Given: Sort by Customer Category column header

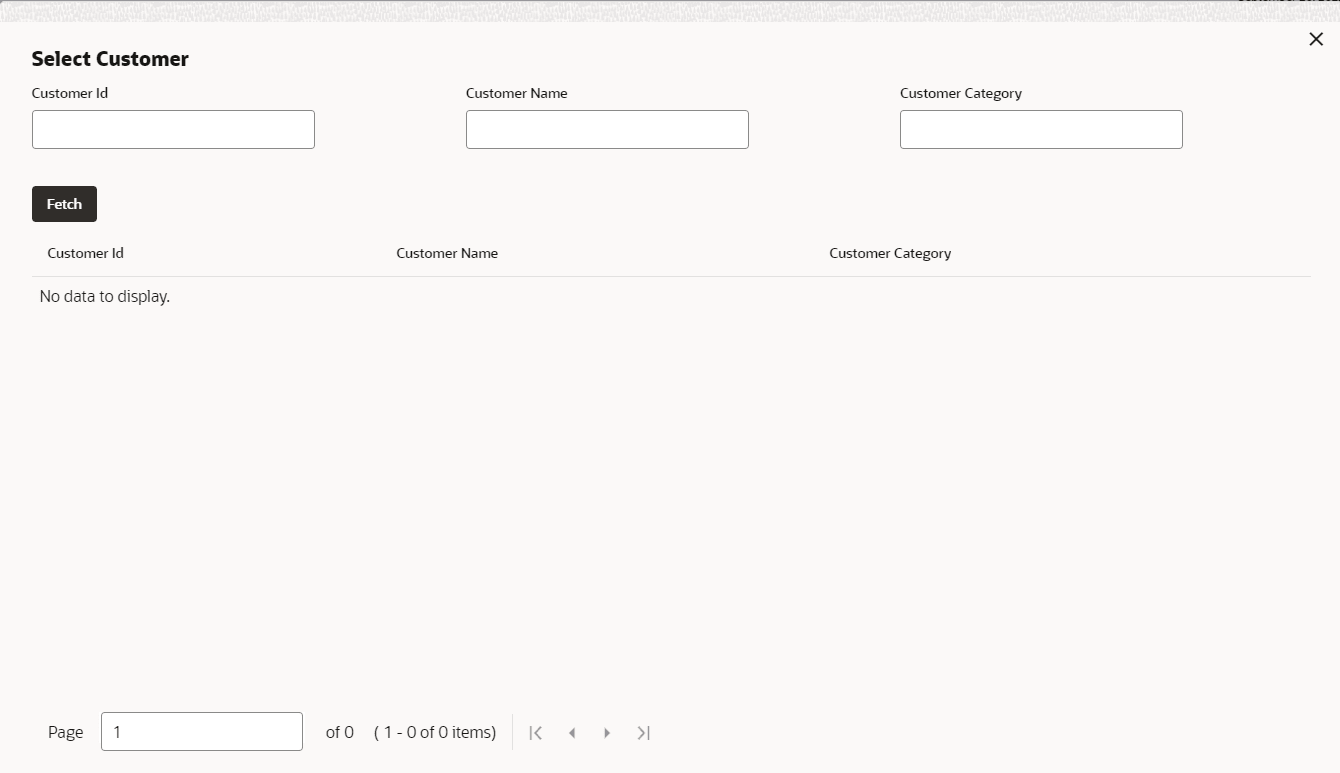Looking at the screenshot, I should pyautogui.click(x=890, y=253).
